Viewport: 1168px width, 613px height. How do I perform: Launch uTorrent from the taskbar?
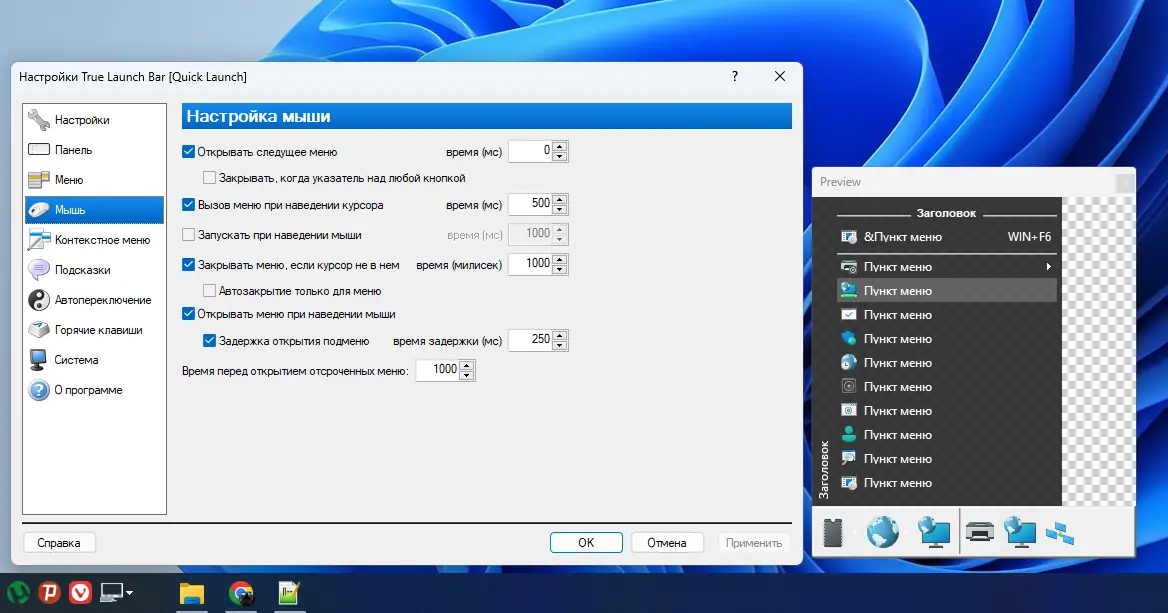tap(17, 592)
